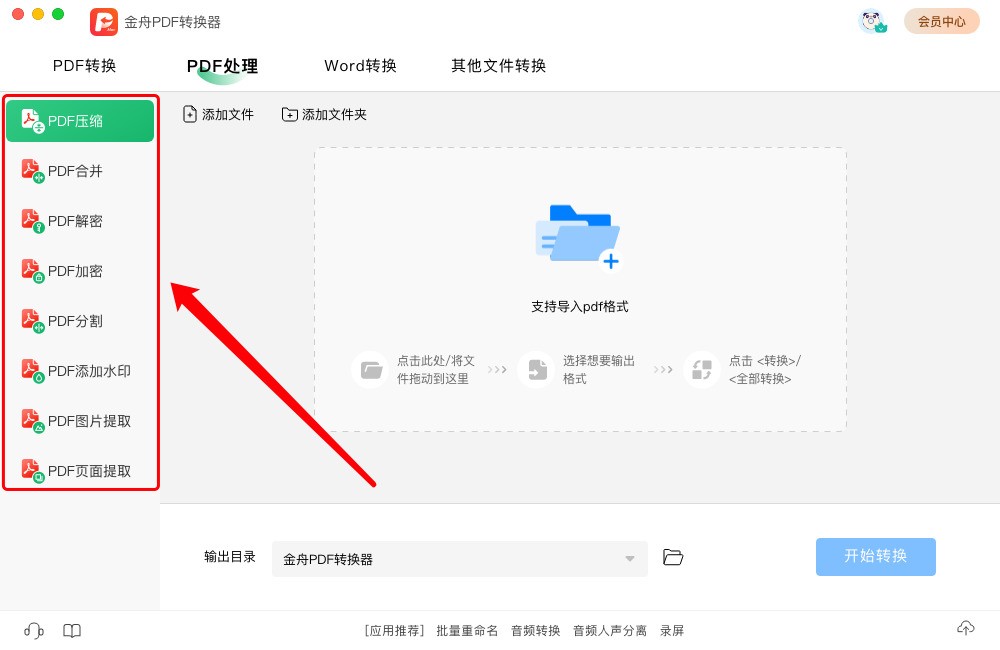The height and width of the screenshot is (650, 1000).
Task: Open the PDF合并 tool
Action: click(80, 170)
